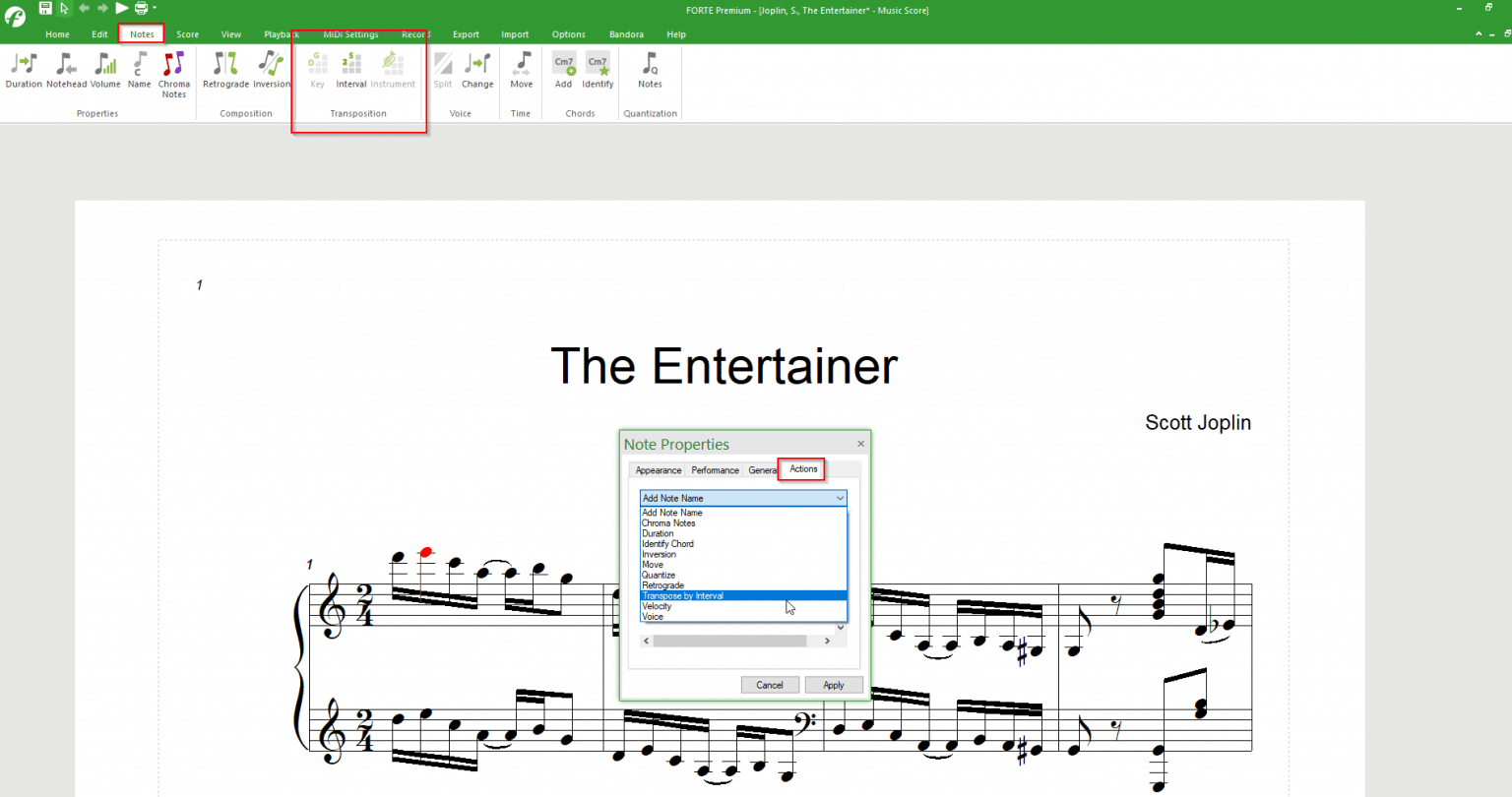This screenshot has width=1512, height=797.
Task: Click the Split voice tool
Action: pyautogui.click(x=443, y=70)
